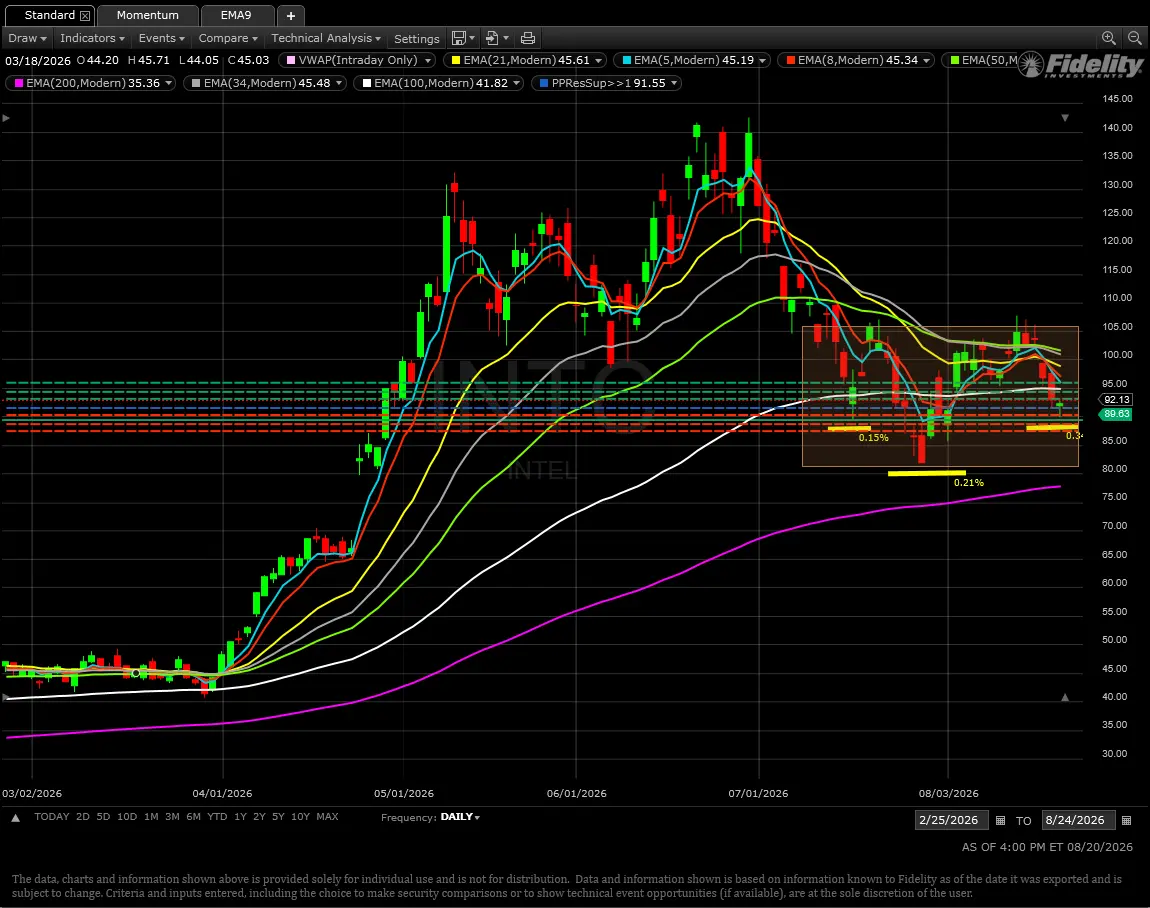Click the magenta EMA(200) color swatch
This screenshot has width=1150, height=908.
[19, 83]
